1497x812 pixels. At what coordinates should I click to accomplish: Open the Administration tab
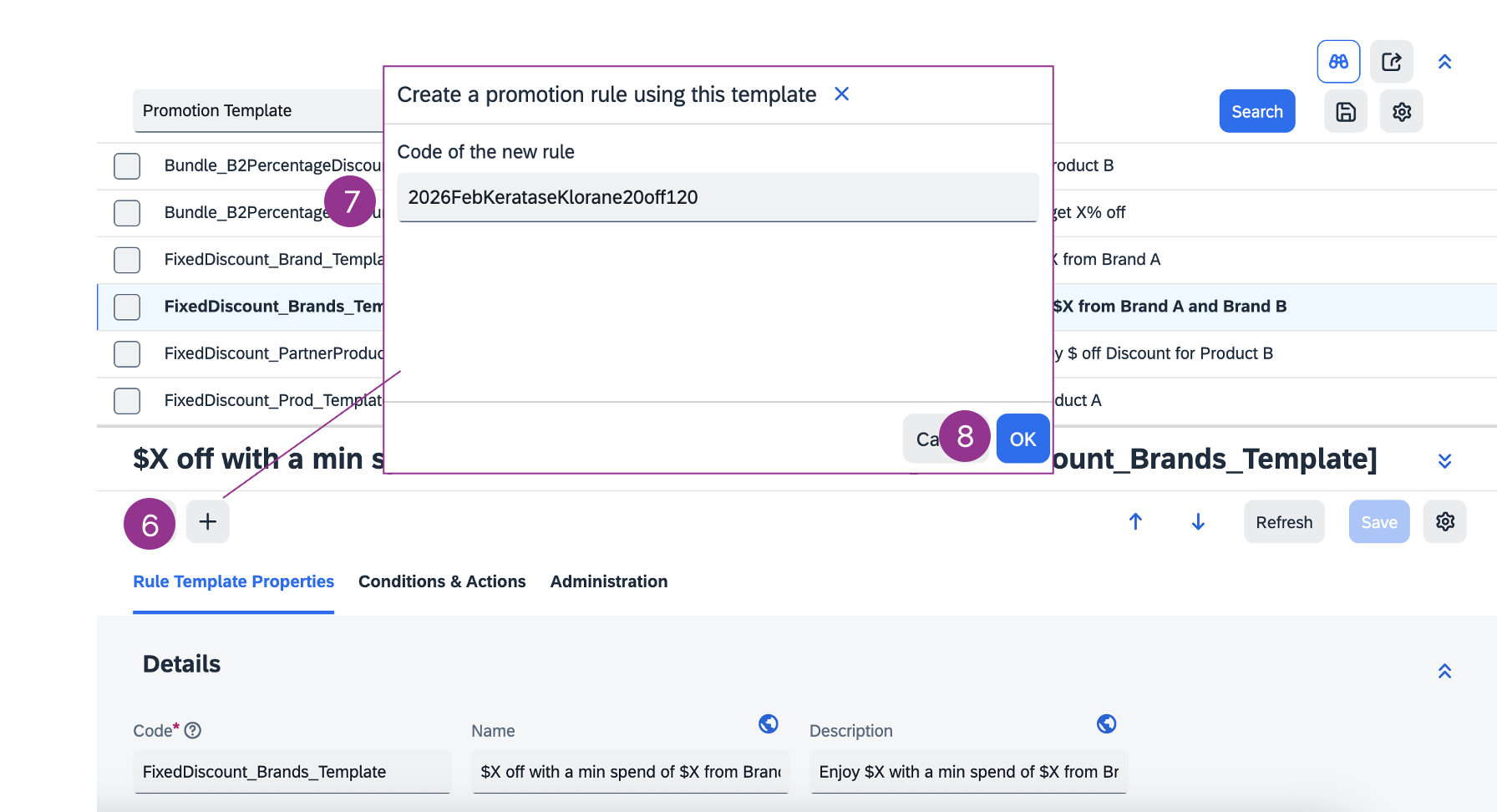point(608,581)
